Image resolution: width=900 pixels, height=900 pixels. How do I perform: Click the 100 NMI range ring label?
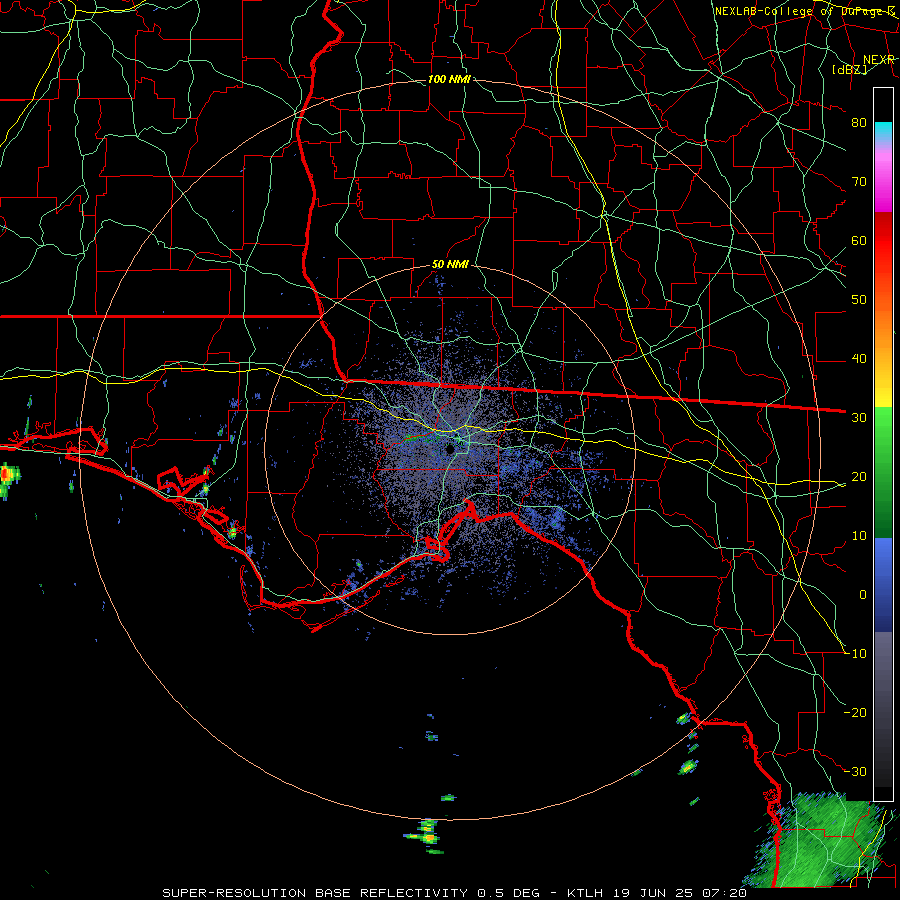(x=449, y=79)
